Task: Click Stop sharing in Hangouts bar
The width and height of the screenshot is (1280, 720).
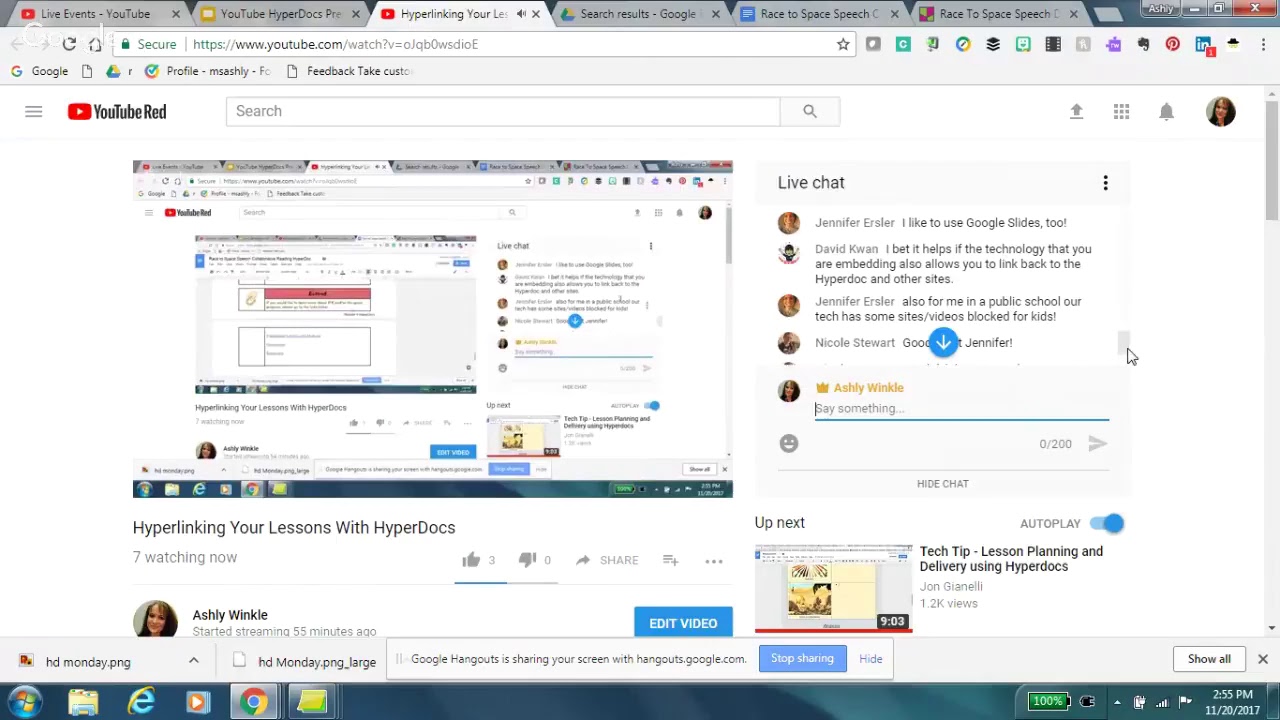Action: click(802, 658)
